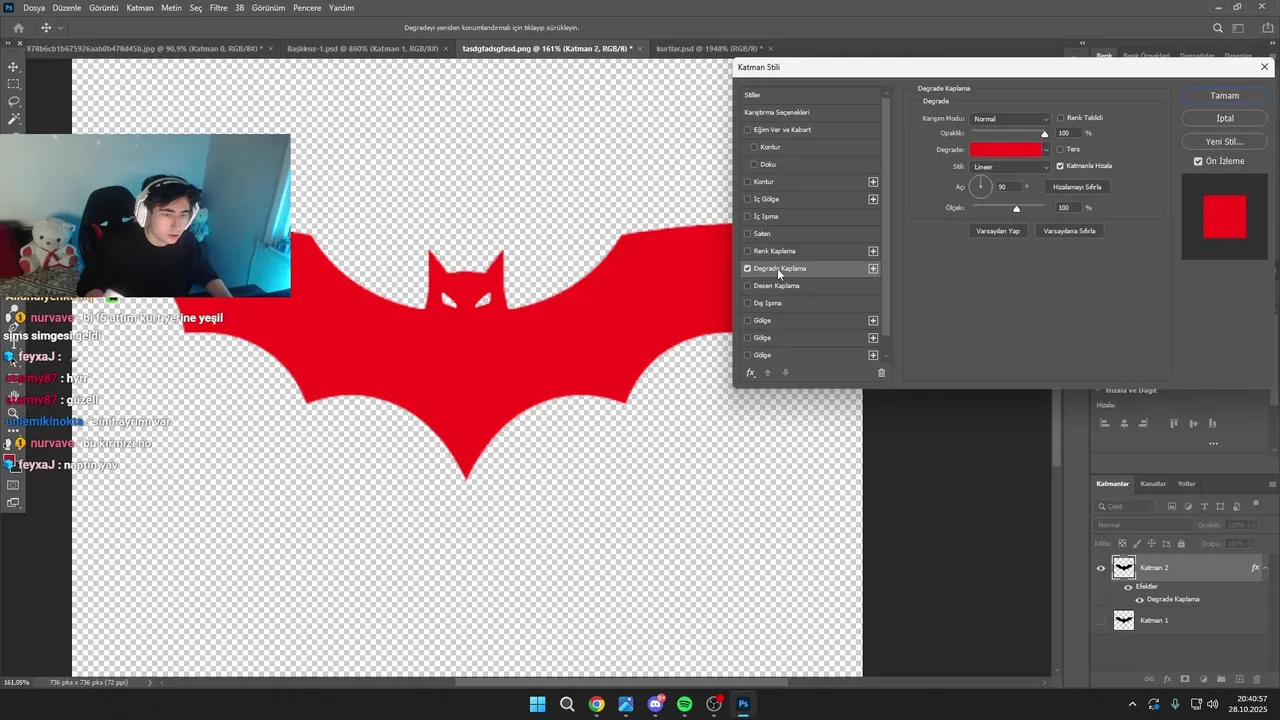The height and width of the screenshot is (720, 1280).
Task: Click add layer mask icon
Action: (1185, 680)
